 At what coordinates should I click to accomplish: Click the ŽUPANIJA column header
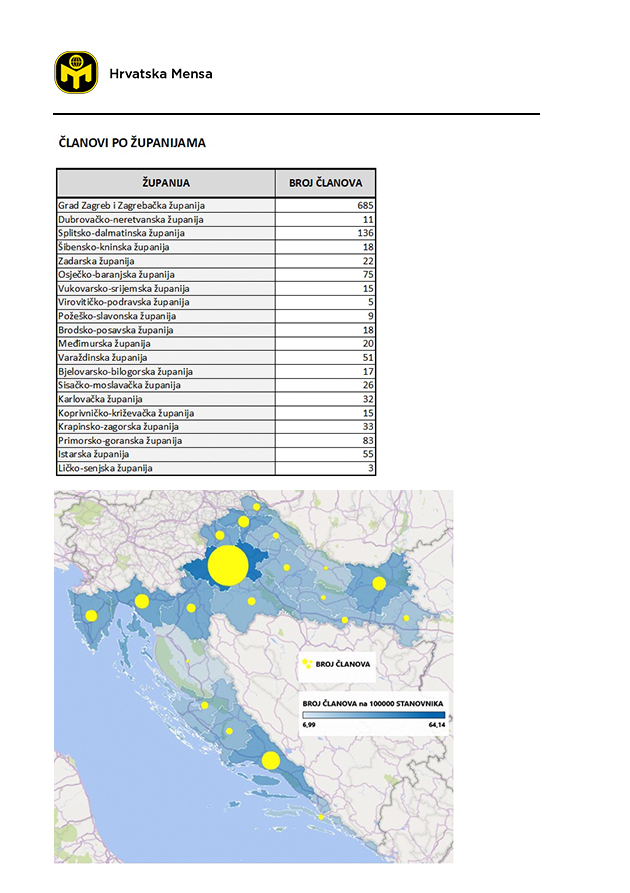(x=166, y=183)
